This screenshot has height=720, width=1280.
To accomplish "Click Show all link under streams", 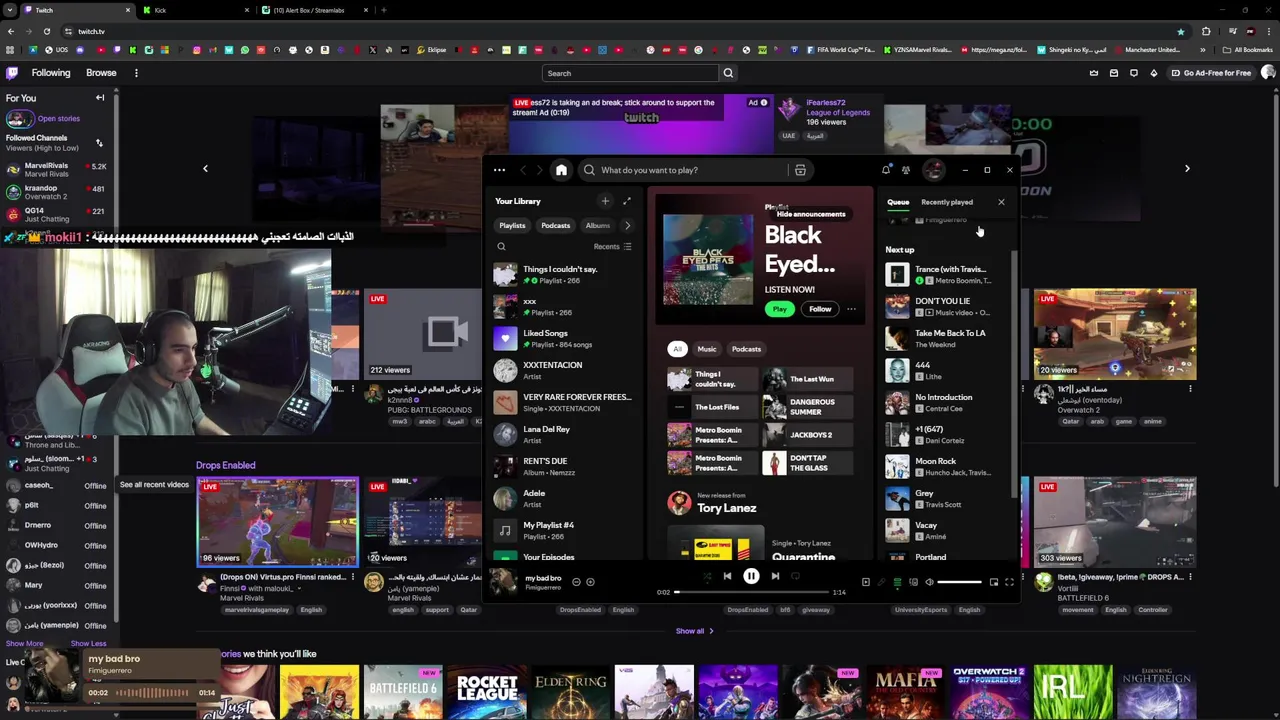I will pos(695,631).
